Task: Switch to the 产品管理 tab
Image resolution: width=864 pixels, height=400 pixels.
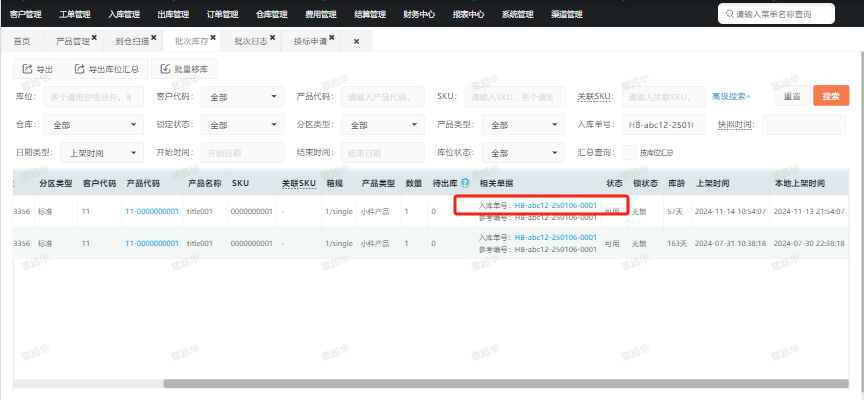Action: tap(73, 41)
